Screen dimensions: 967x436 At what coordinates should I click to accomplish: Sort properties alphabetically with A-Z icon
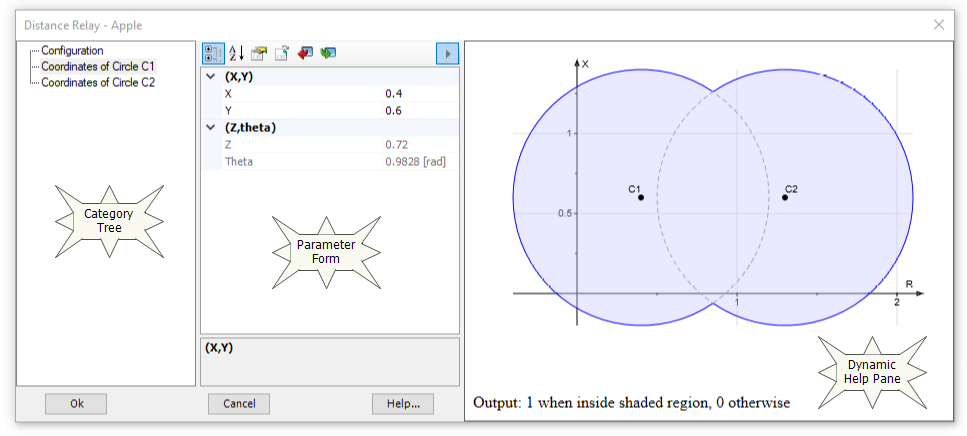pyautogui.click(x=237, y=53)
